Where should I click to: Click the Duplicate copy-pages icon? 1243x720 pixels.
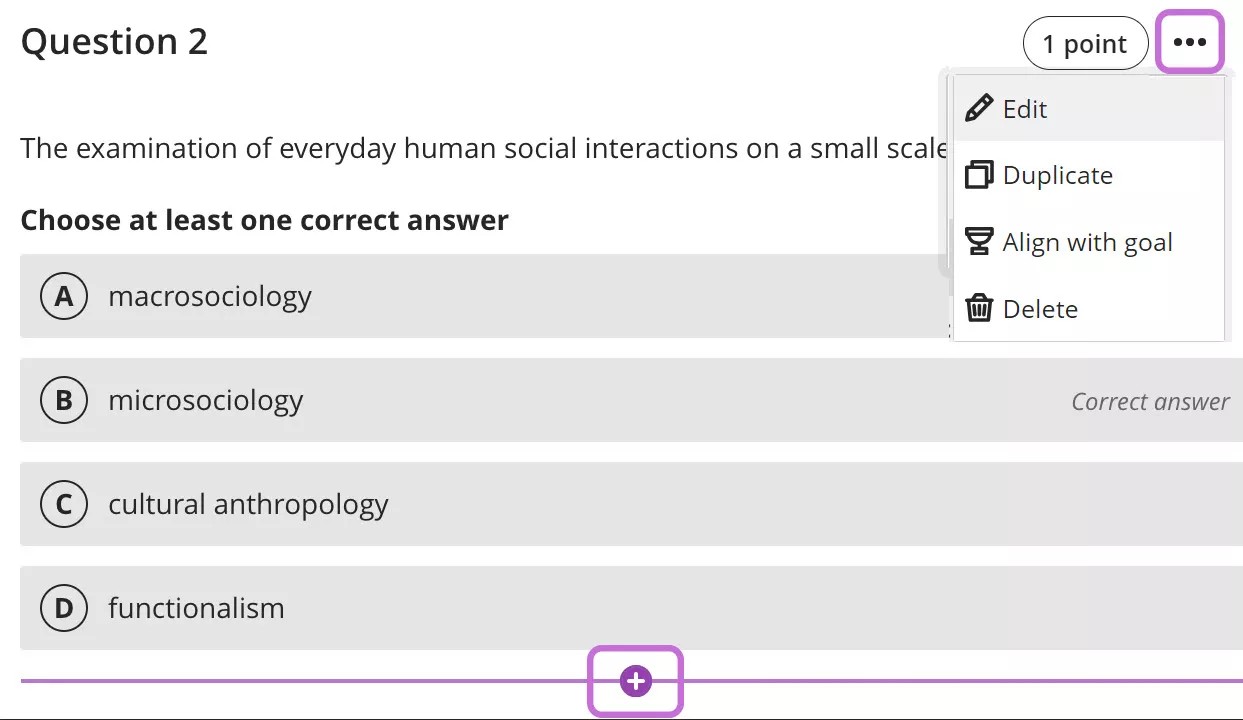(978, 174)
